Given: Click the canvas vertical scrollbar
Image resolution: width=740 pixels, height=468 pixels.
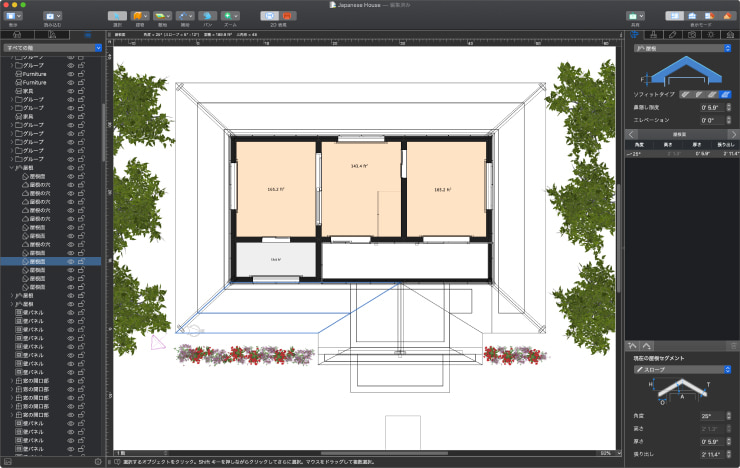Looking at the screenshot, I should point(619,238).
